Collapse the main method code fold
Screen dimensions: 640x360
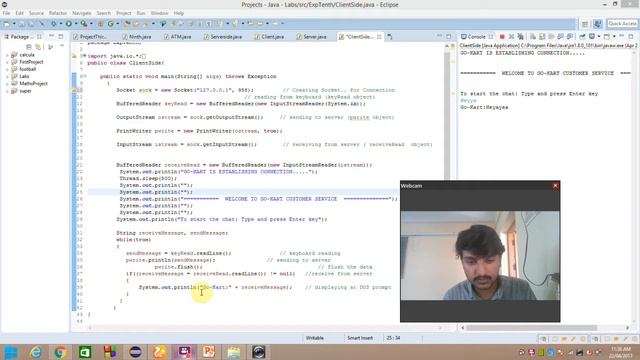84,76
